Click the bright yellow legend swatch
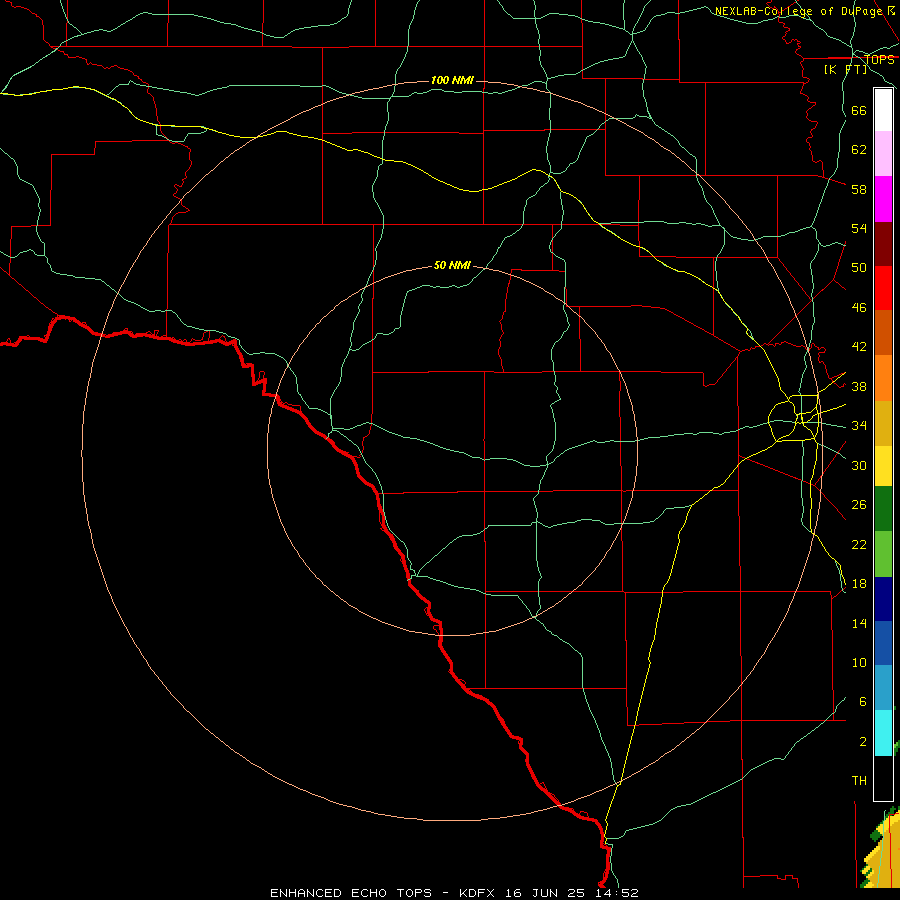This screenshot has width=900, height=900. [883, 466]
